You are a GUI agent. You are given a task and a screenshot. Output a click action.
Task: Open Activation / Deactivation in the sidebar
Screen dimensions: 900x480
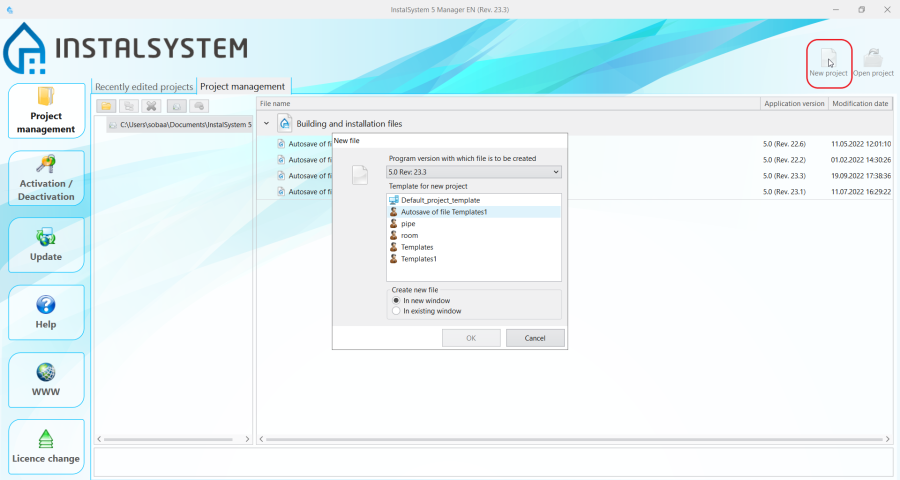click(46, 178)
